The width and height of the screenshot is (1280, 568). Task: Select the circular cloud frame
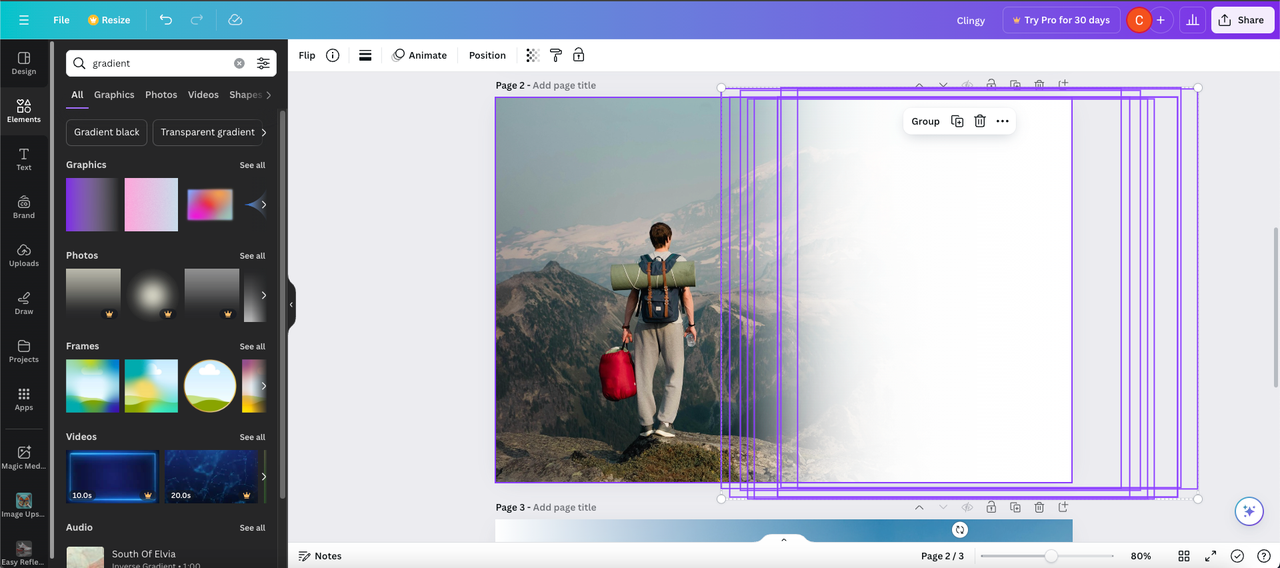210,386
